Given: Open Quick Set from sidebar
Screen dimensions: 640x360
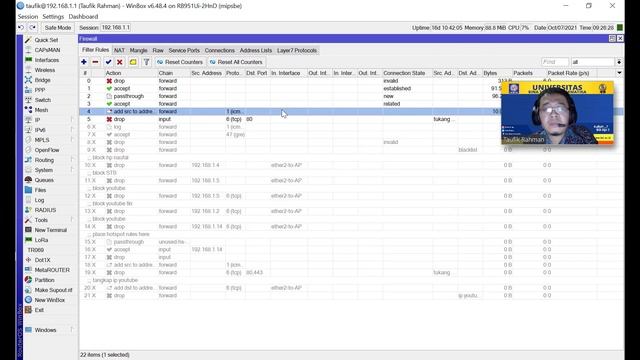Looking at the screenshot, I should [46, 40].
